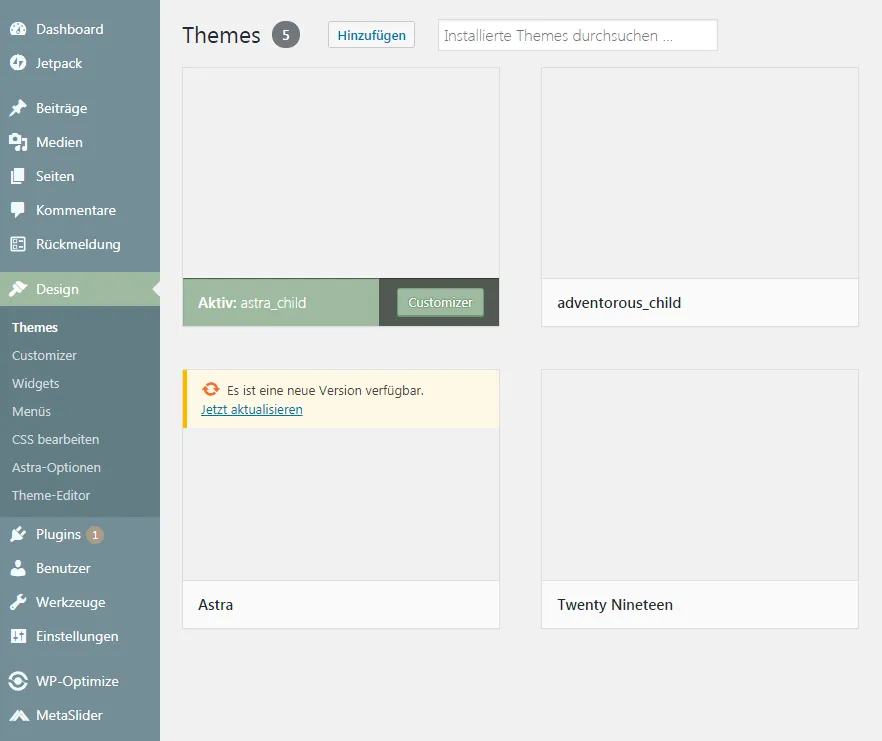Open the MetaSlider menu

pos(80,715)
